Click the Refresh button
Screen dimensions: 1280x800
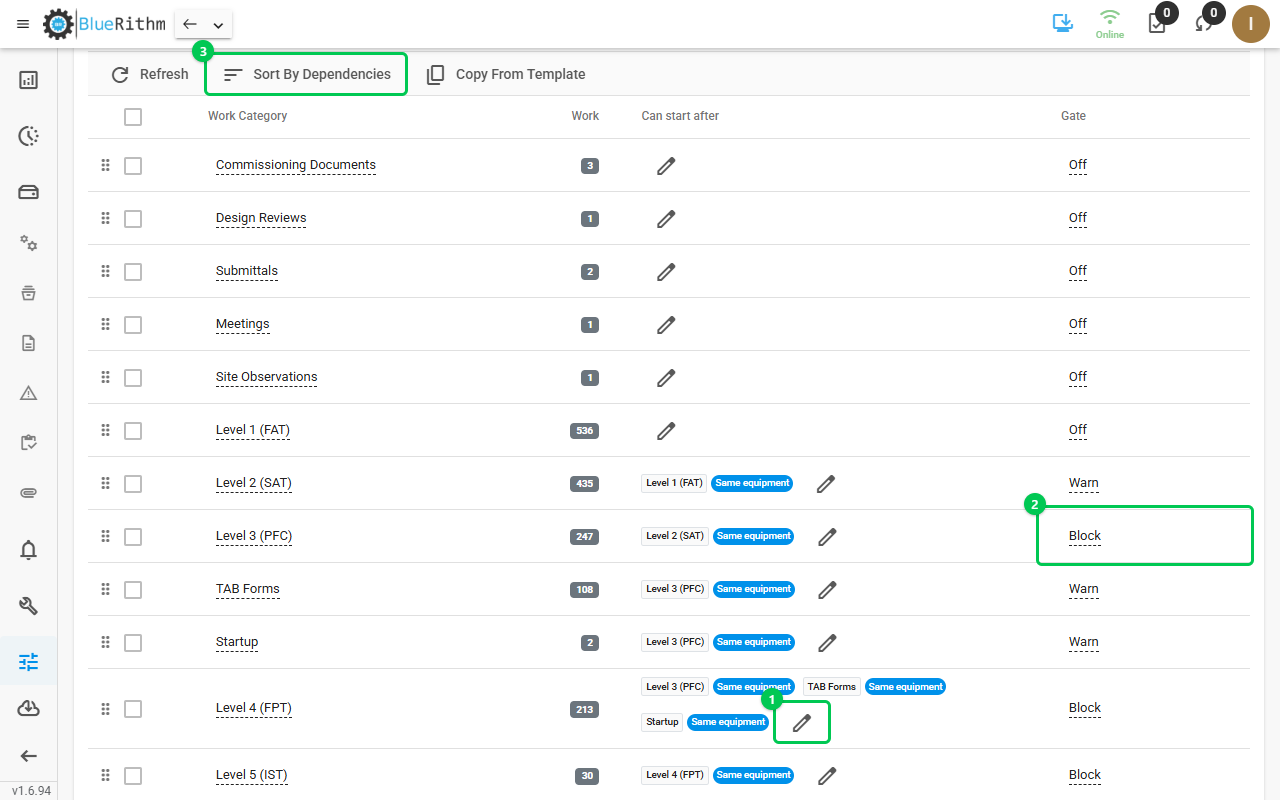point(149,74)
